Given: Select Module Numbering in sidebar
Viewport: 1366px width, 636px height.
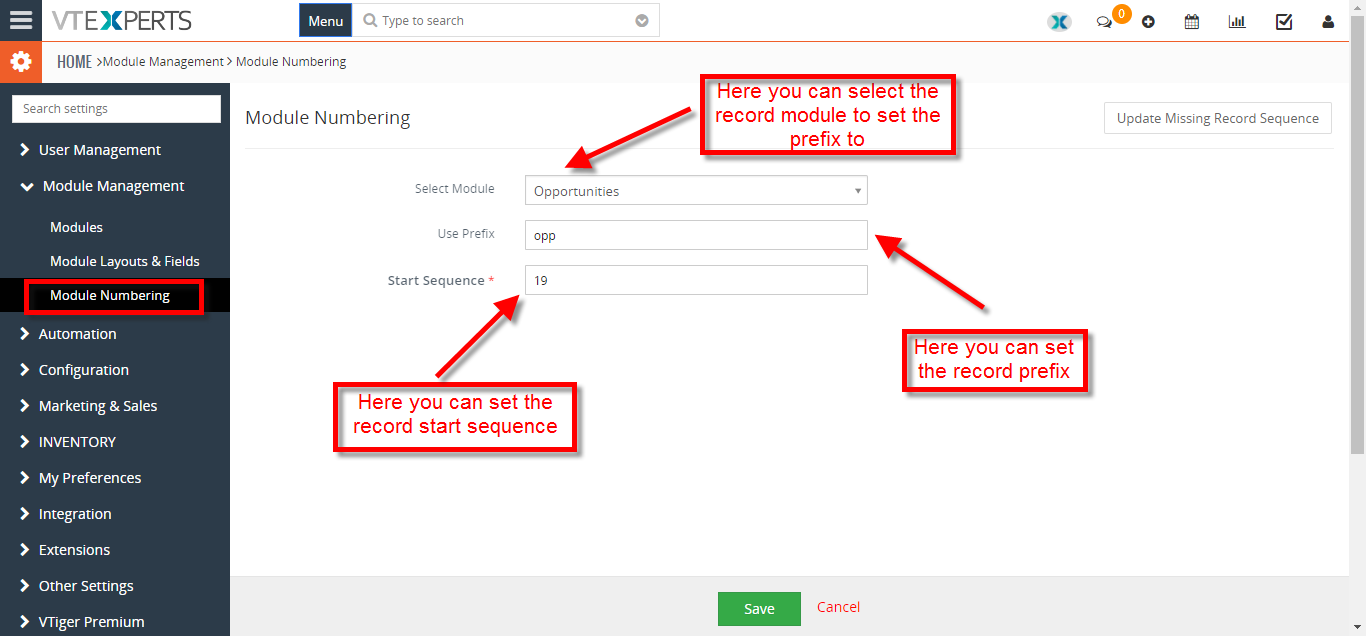Looking at the screenshot, I should click(110, 296).
